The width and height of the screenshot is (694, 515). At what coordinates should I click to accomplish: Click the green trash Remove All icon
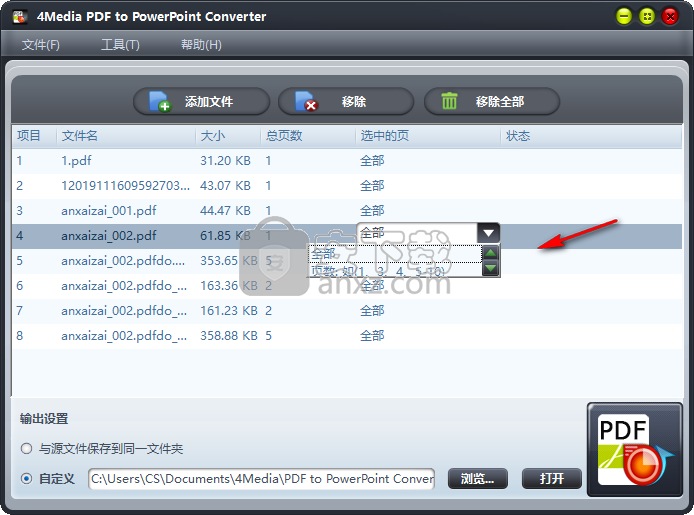click(x=449, y=101)
